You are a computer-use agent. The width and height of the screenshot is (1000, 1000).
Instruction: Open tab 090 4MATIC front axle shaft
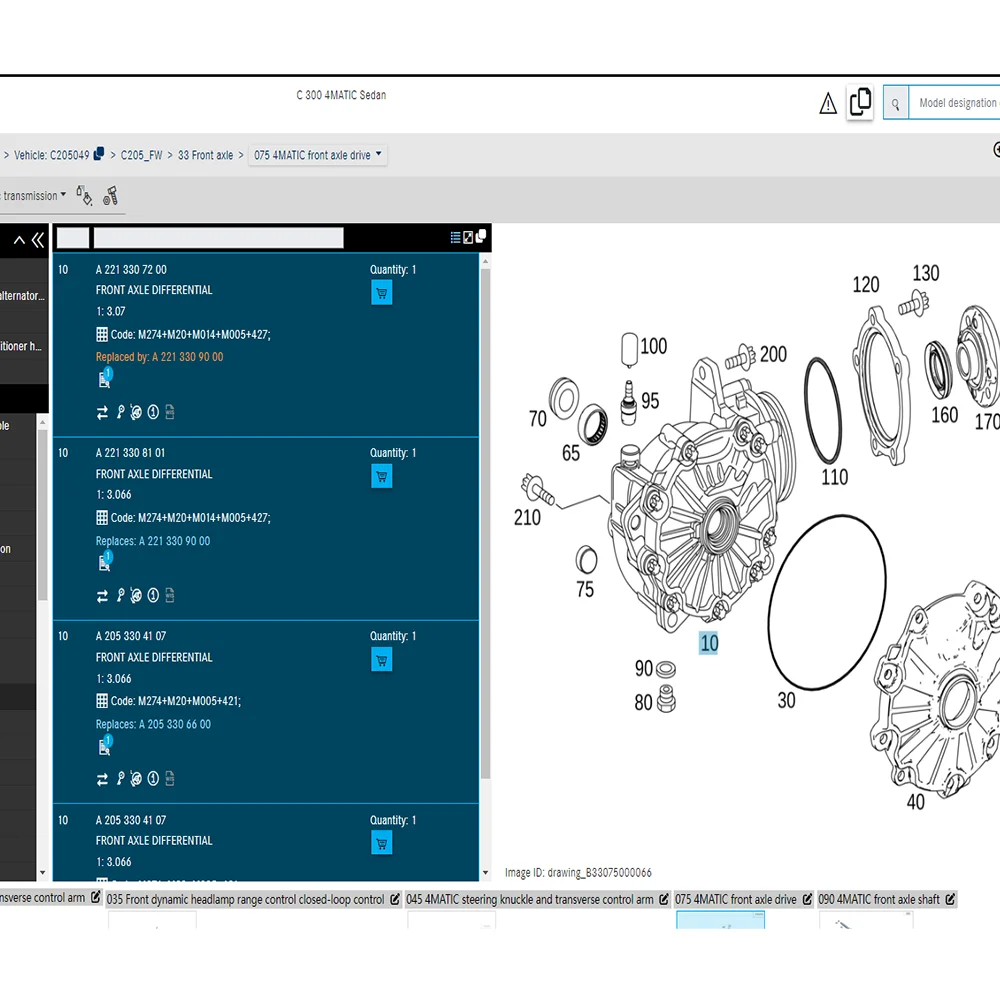[x=879, y=899]
